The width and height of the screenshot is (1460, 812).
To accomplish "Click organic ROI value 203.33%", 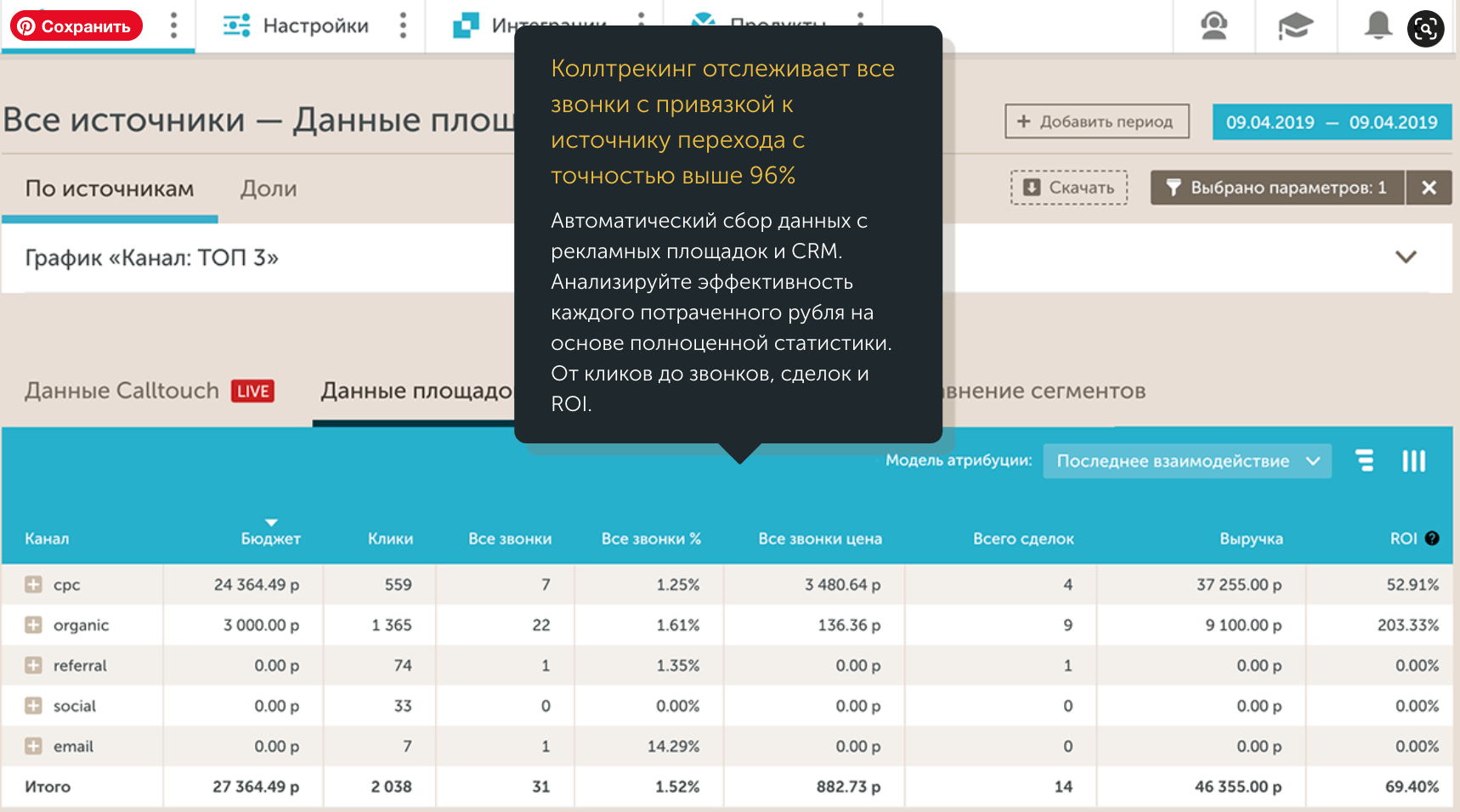I will pos(1408,625).
